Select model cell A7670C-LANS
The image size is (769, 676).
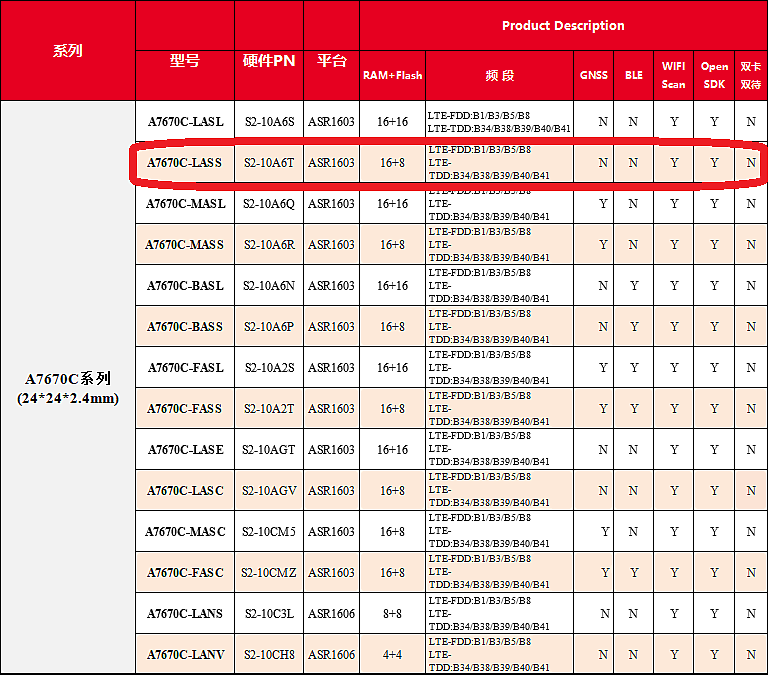coord(185,613)
